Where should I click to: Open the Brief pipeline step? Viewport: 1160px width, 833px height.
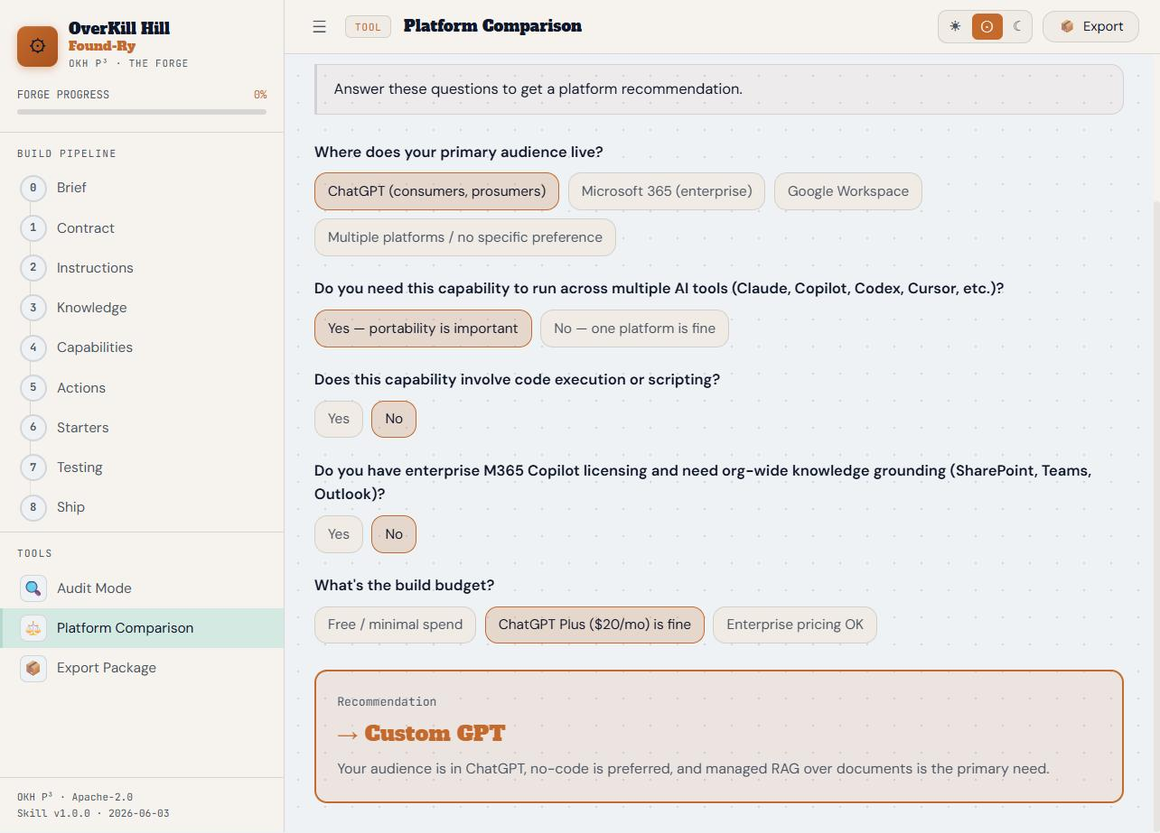141,188
